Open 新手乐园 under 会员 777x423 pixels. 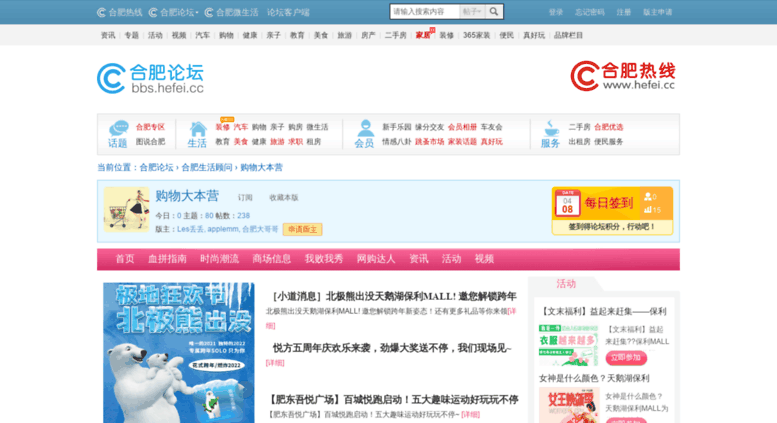tap(396, 127)
